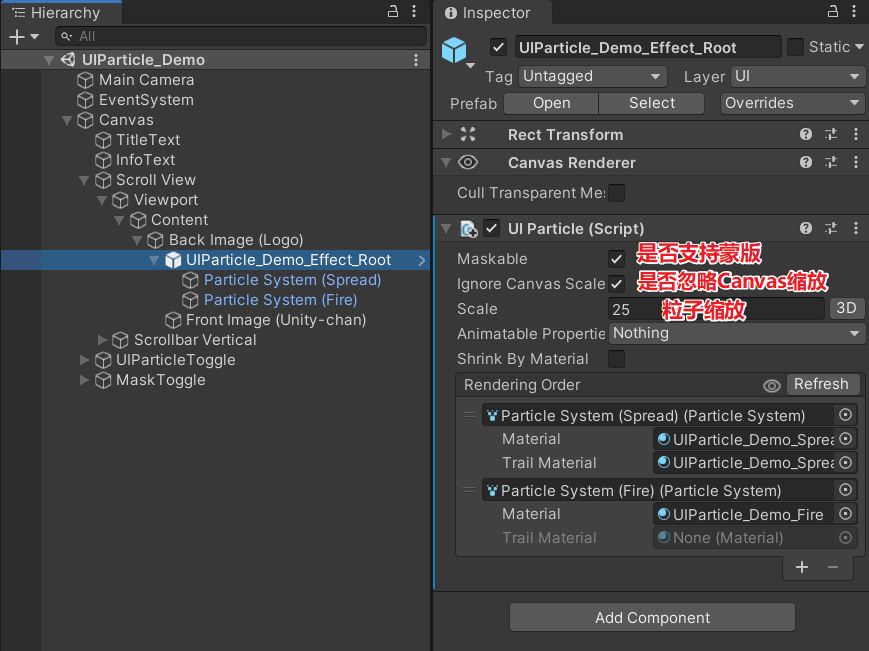Screen dimensions: 869x651
Task: Open the Tag dropdown
Action: tap(592, 76)
